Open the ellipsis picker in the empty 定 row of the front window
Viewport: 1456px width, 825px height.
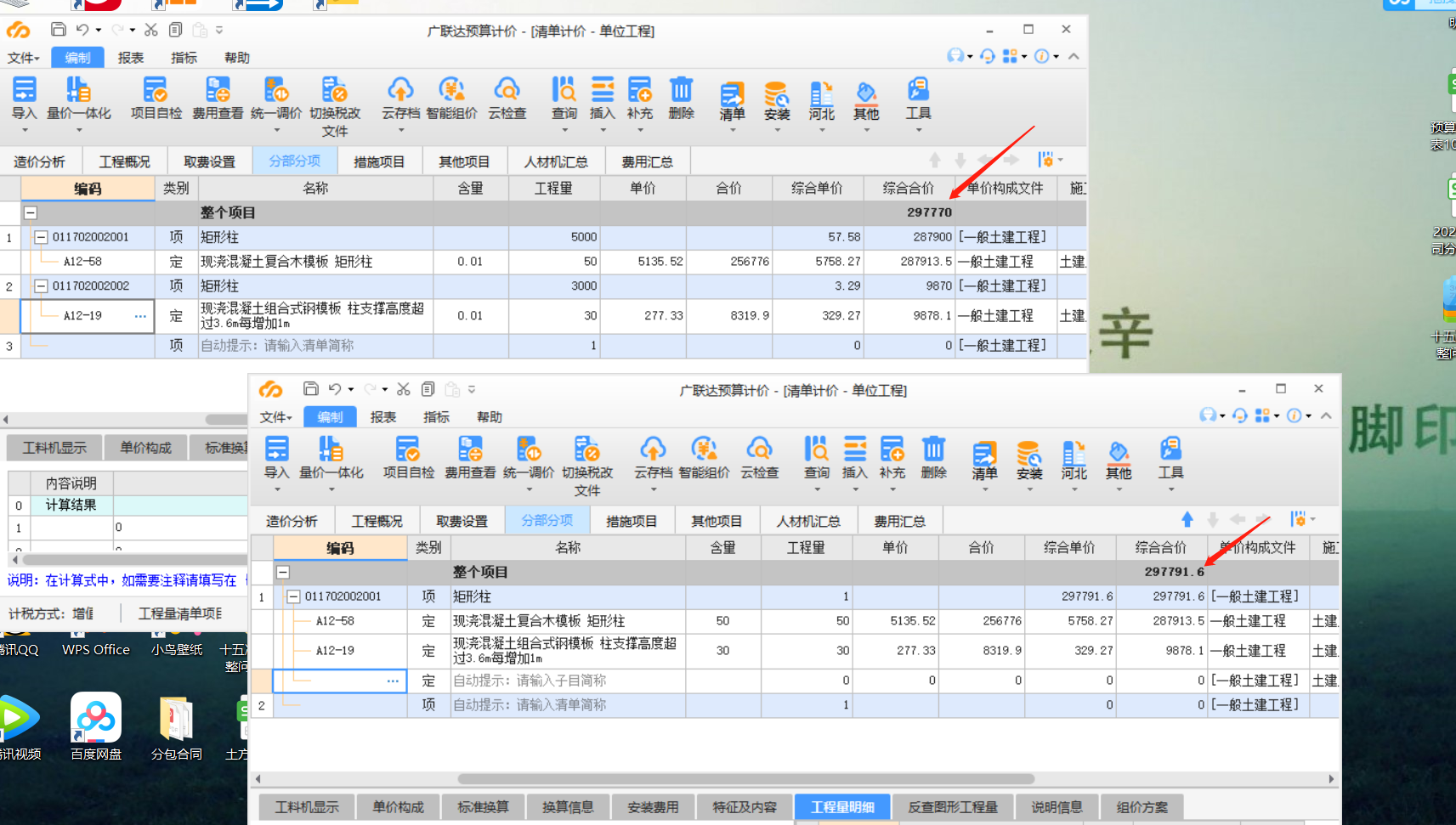(393, 681)
